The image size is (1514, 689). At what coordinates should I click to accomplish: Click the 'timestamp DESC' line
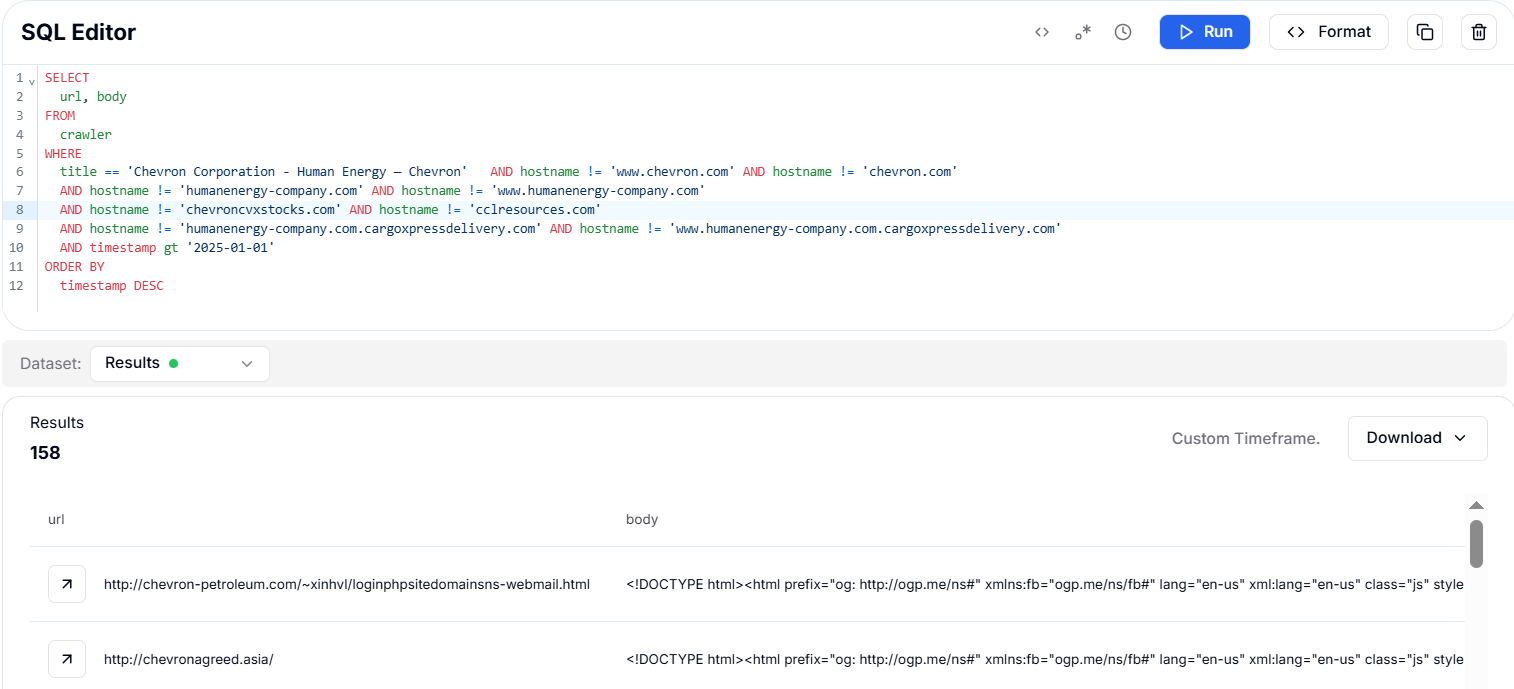pyautogui.click(x=111, y=286)
